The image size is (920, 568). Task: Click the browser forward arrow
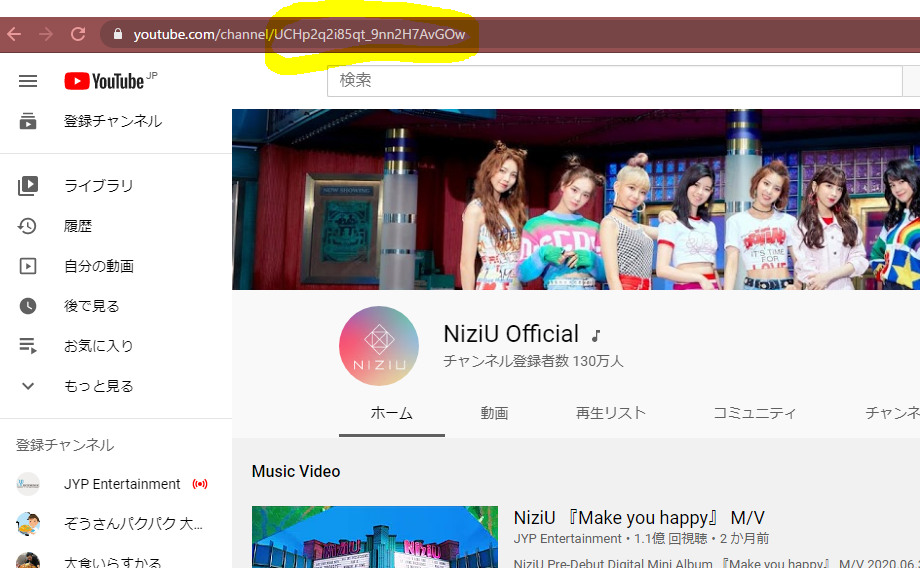(46, 34)
